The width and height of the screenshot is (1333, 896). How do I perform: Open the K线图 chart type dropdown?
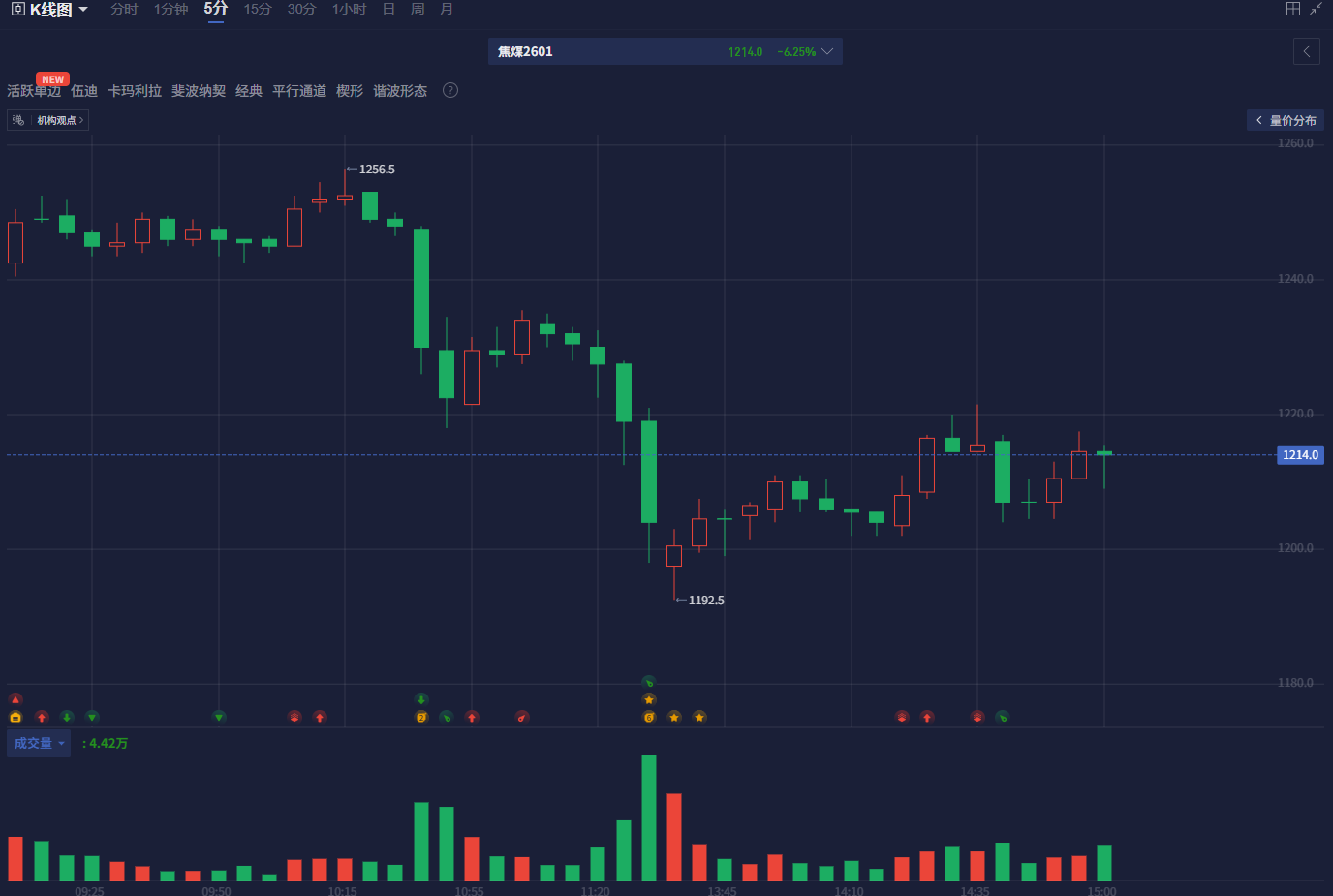click(x=49, y=10)
